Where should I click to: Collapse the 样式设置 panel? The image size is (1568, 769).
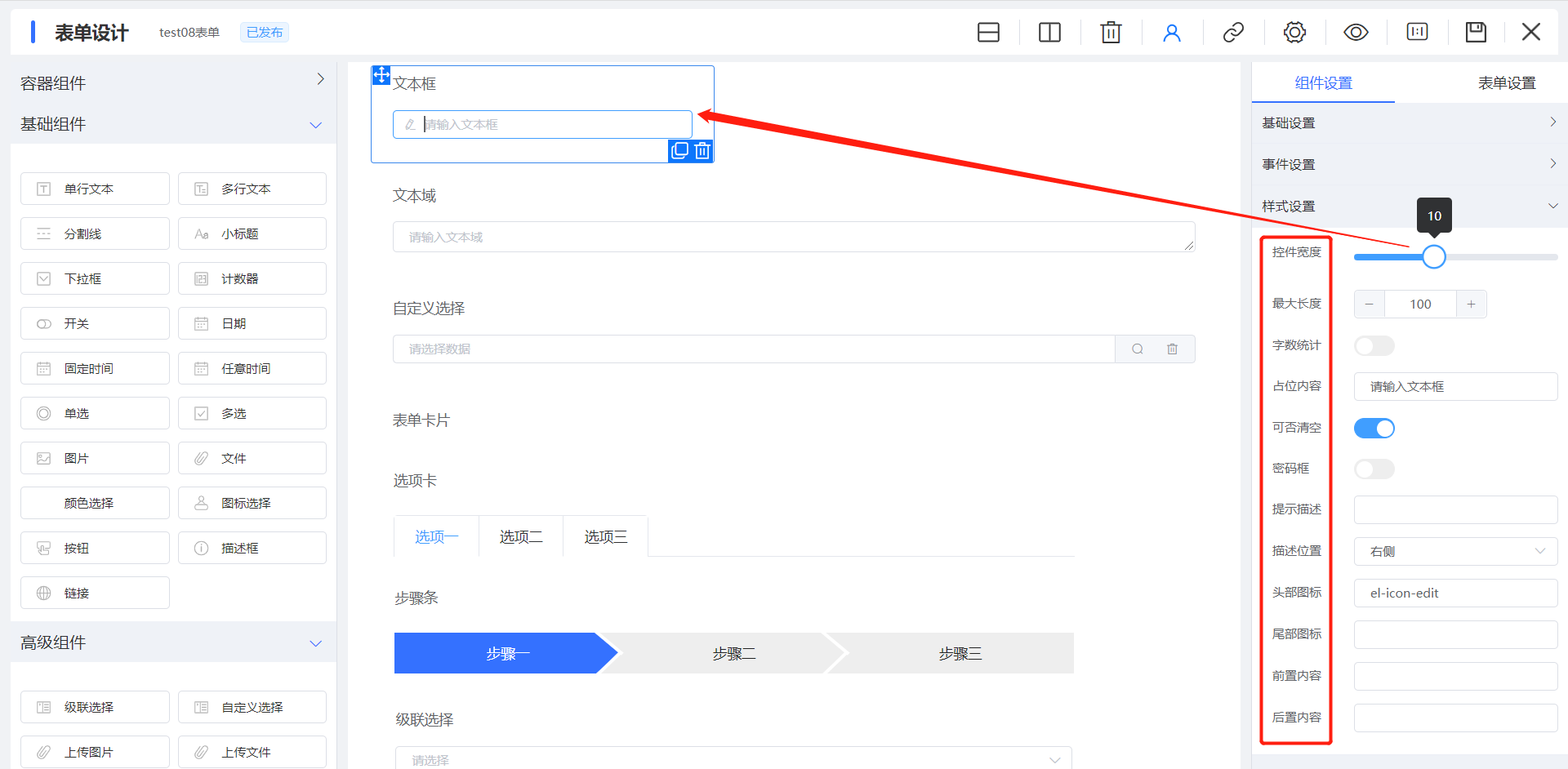coord(1410,206)
